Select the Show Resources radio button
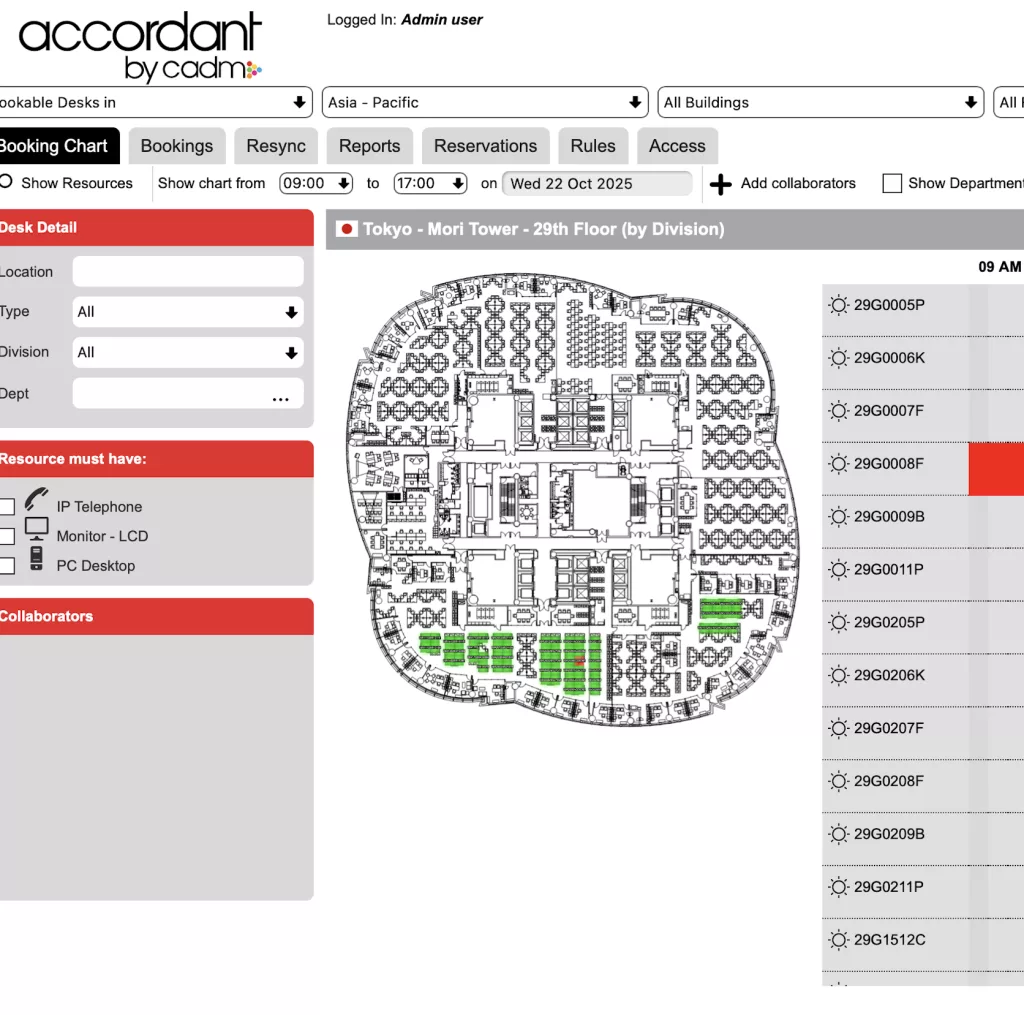The width and height of the screenshot is (1024, 1015). click(6, 183)
